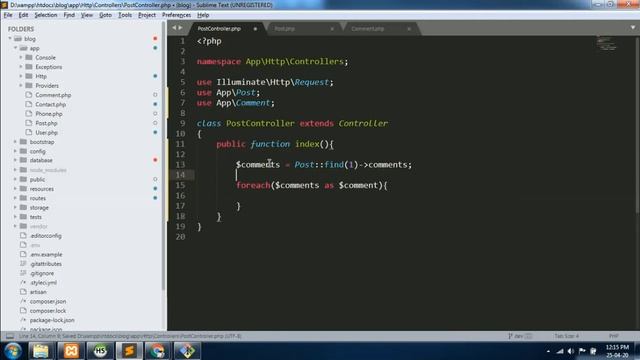
Task: Close the Post.php tab
Action: pos(332,29)
